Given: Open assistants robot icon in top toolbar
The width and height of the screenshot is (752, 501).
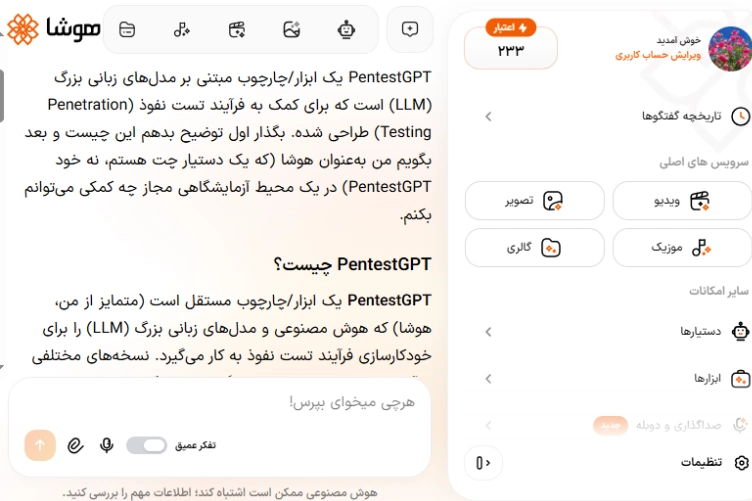Looking at the screenshot, I should click(346, 30).
